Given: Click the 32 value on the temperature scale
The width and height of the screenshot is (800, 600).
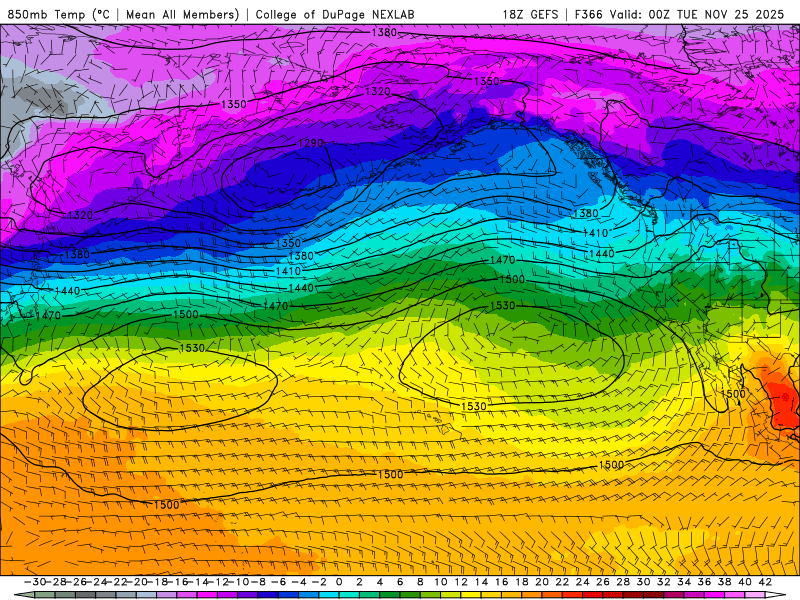Looking at the screenshot, I should click(x=664, y=582).
